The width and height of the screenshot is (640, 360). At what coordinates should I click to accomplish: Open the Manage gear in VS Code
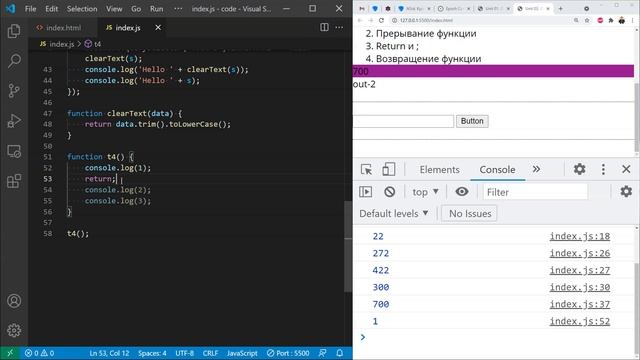[x=14, y=330]
